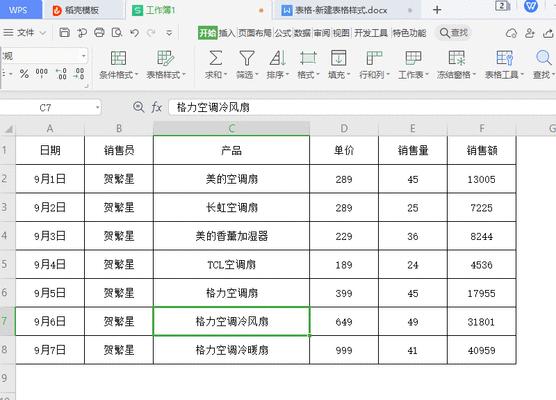Click the Format (格式) icon
556x400 pixels.
point(308,58)
